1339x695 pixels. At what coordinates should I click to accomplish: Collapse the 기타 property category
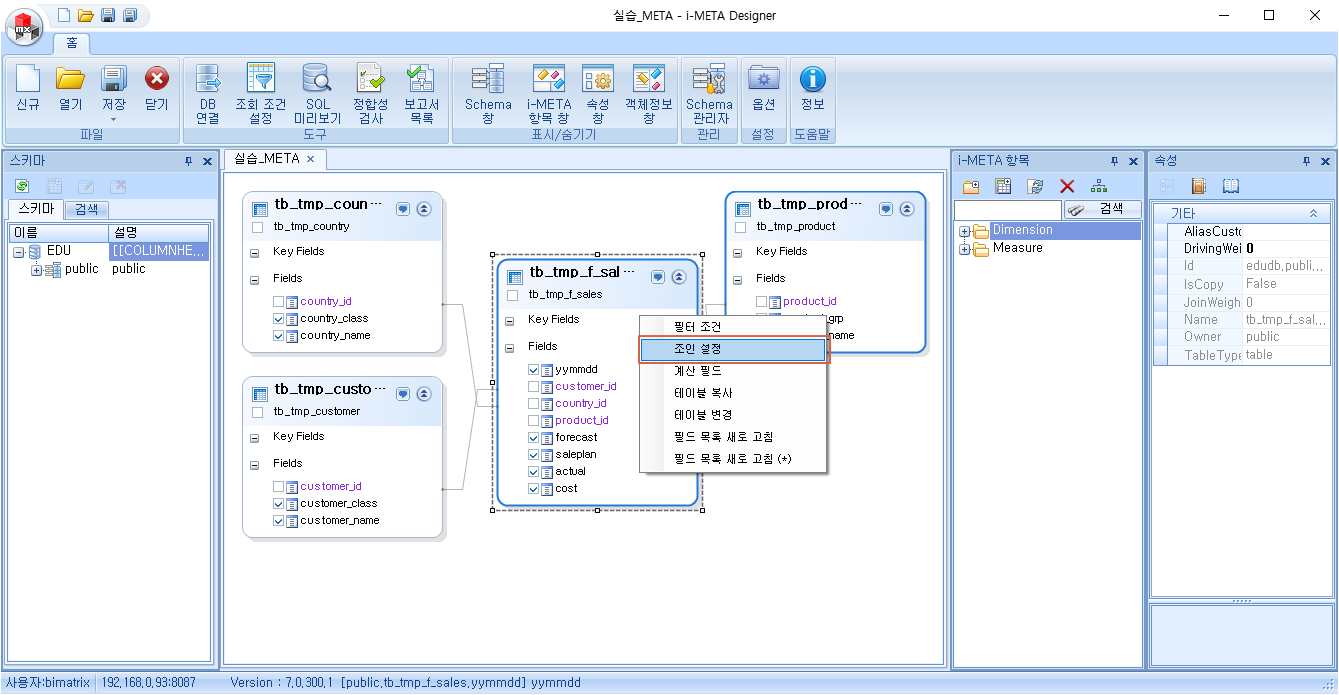[x=1313, y=213]
